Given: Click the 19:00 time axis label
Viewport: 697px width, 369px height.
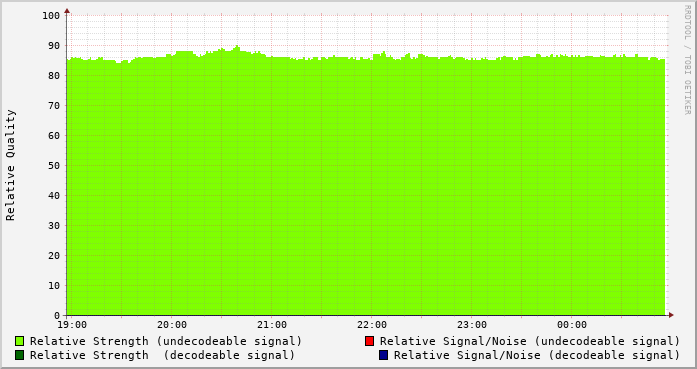Looking at the screenshot, I should (x=72, y=325).
